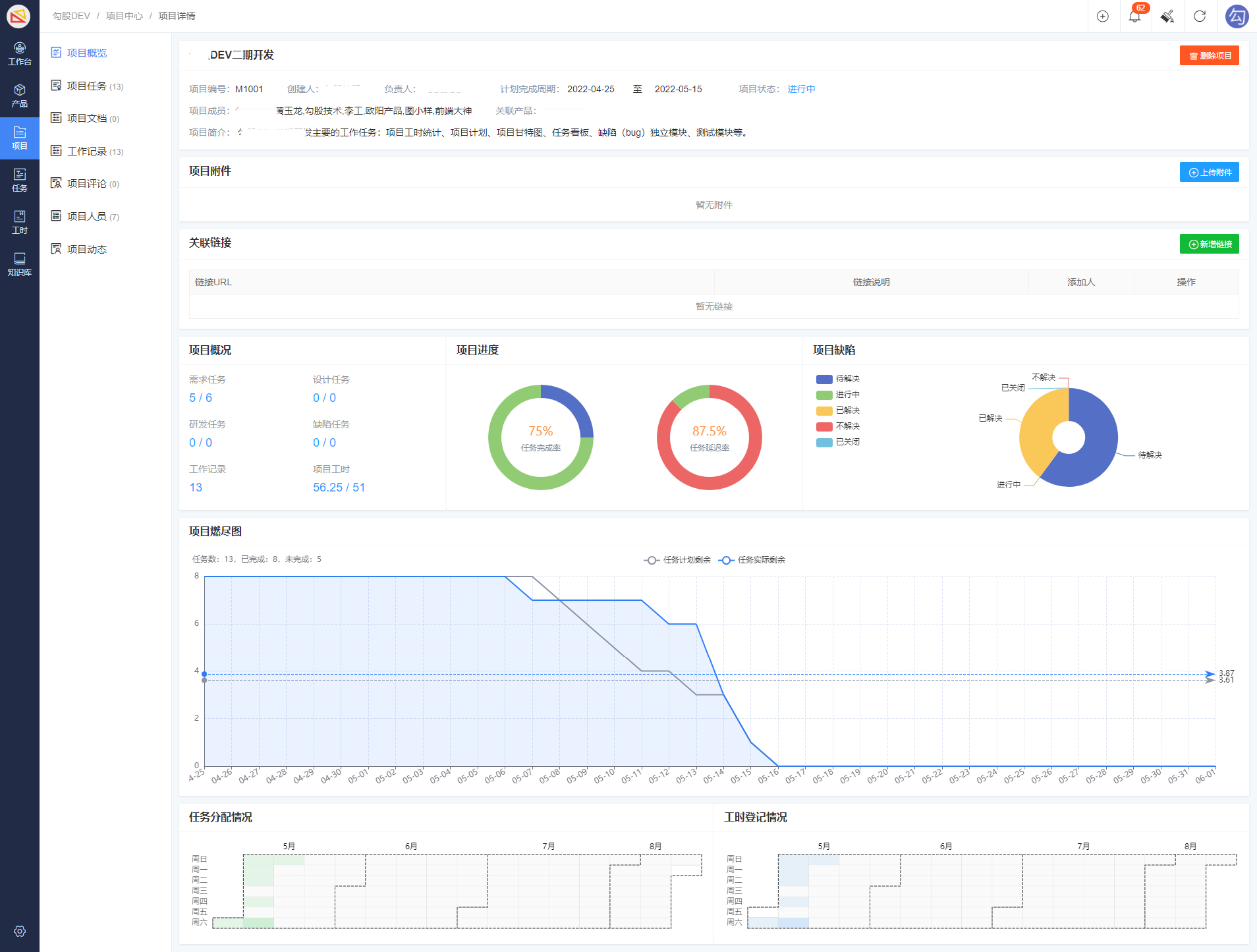The image size is (1257, 952).
Task: Go to 勾股DEV breadcrumb
Action: pos(71,16)
